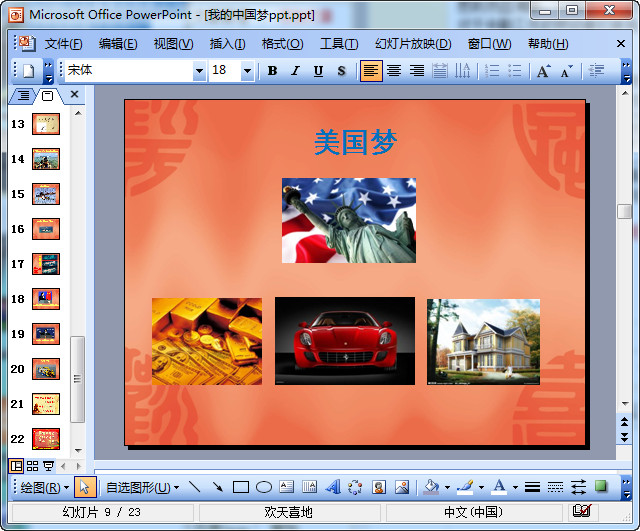Click the Distributed alignment icon
Screen dimensions: 640x531
[x=440, y=71]
